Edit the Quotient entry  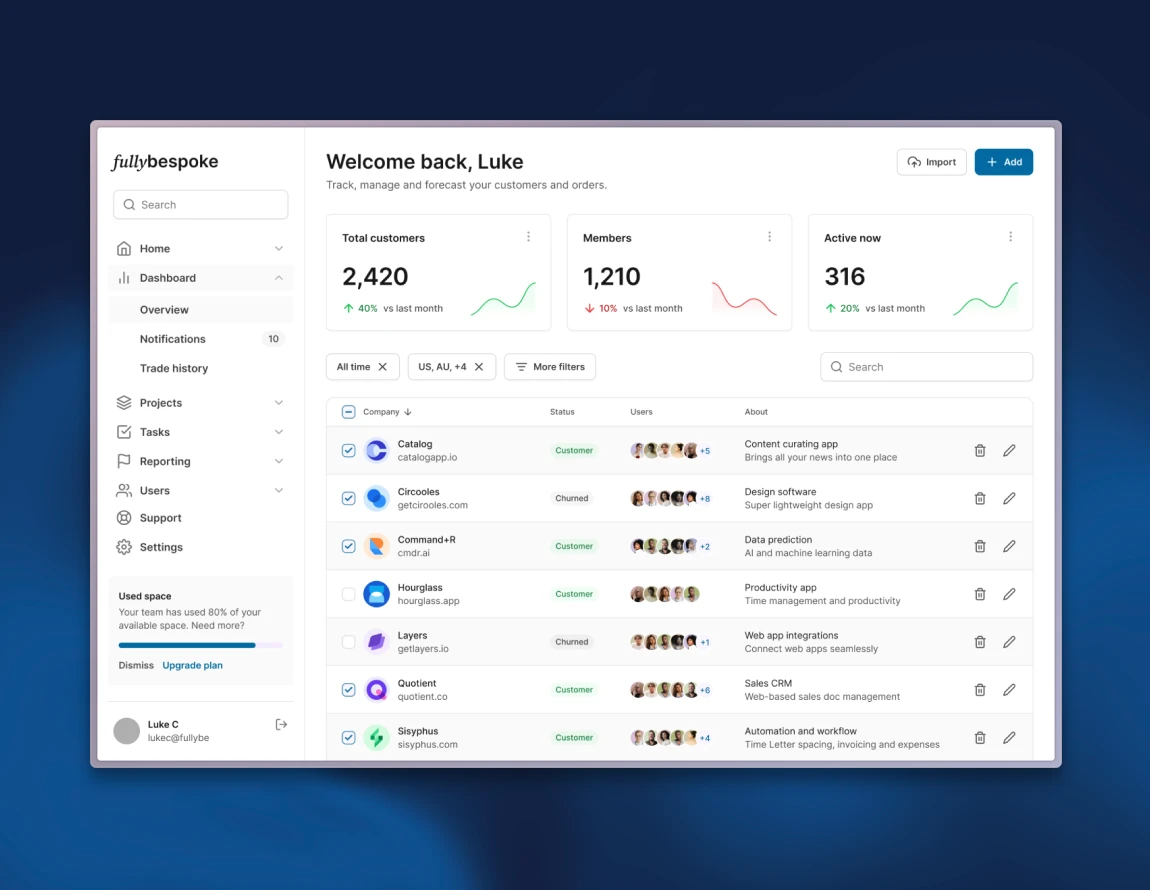[x=1009, y=690]
